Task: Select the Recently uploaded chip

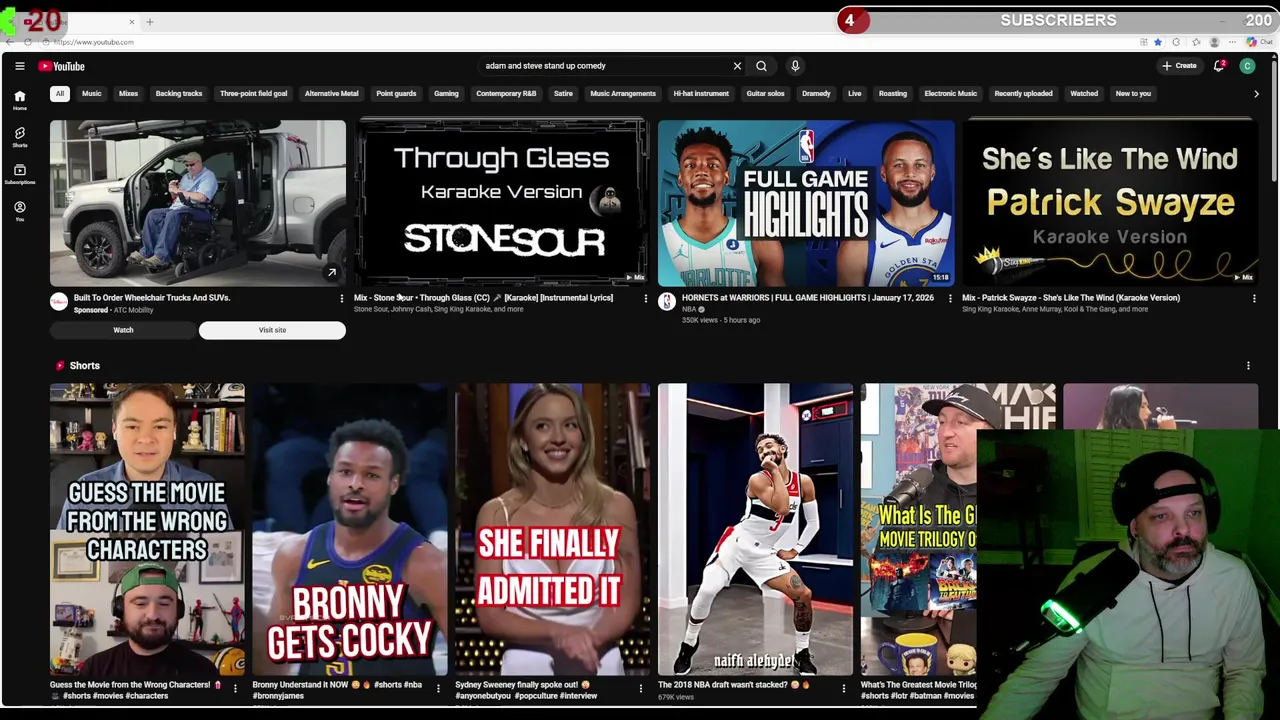Action: pos(1023,94)
